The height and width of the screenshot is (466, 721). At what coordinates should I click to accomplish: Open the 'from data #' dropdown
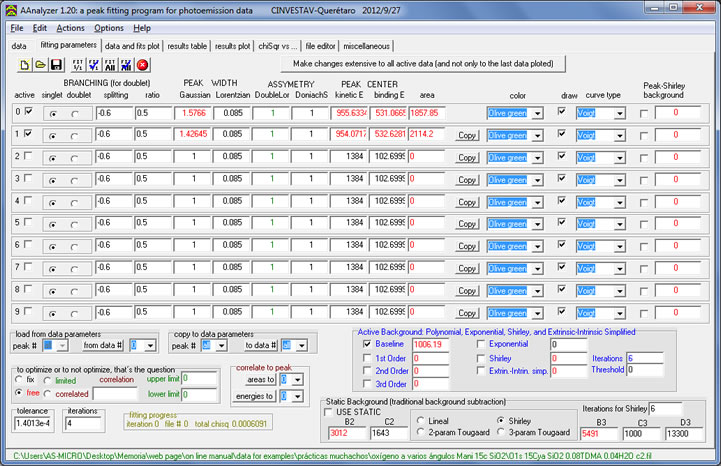[x=149, y=345]
